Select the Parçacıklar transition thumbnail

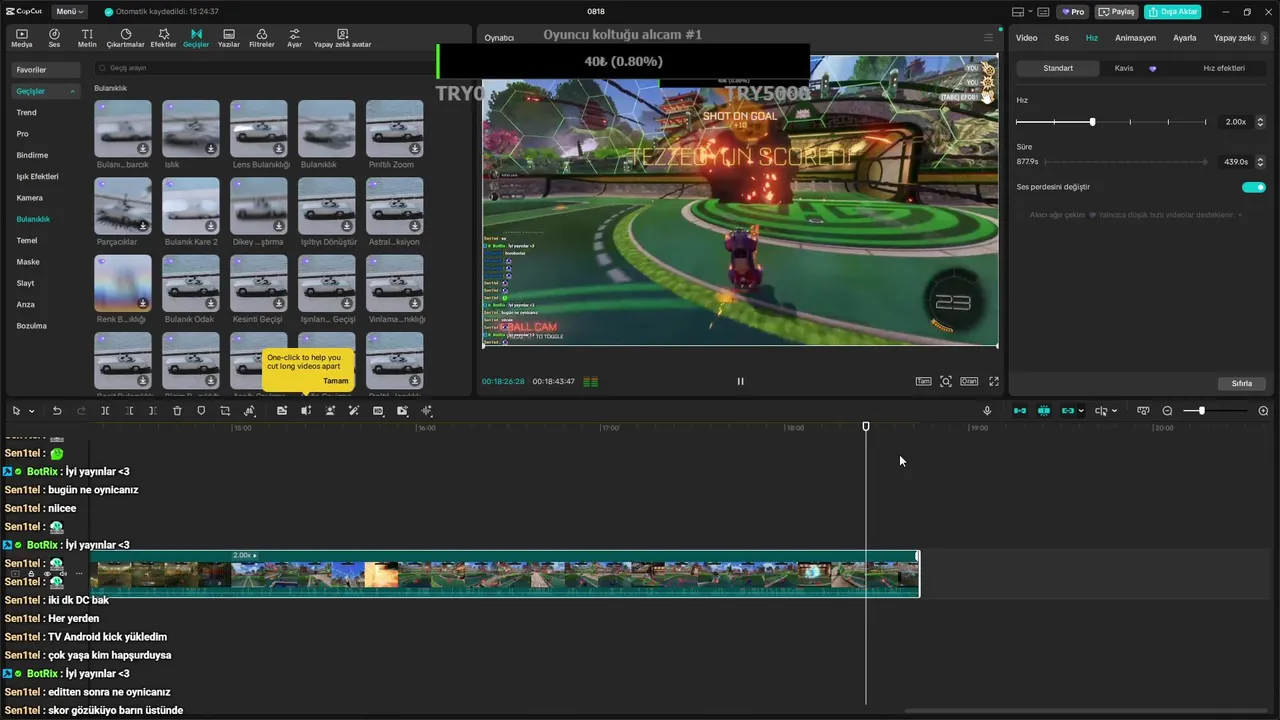[x=123, y=206]
